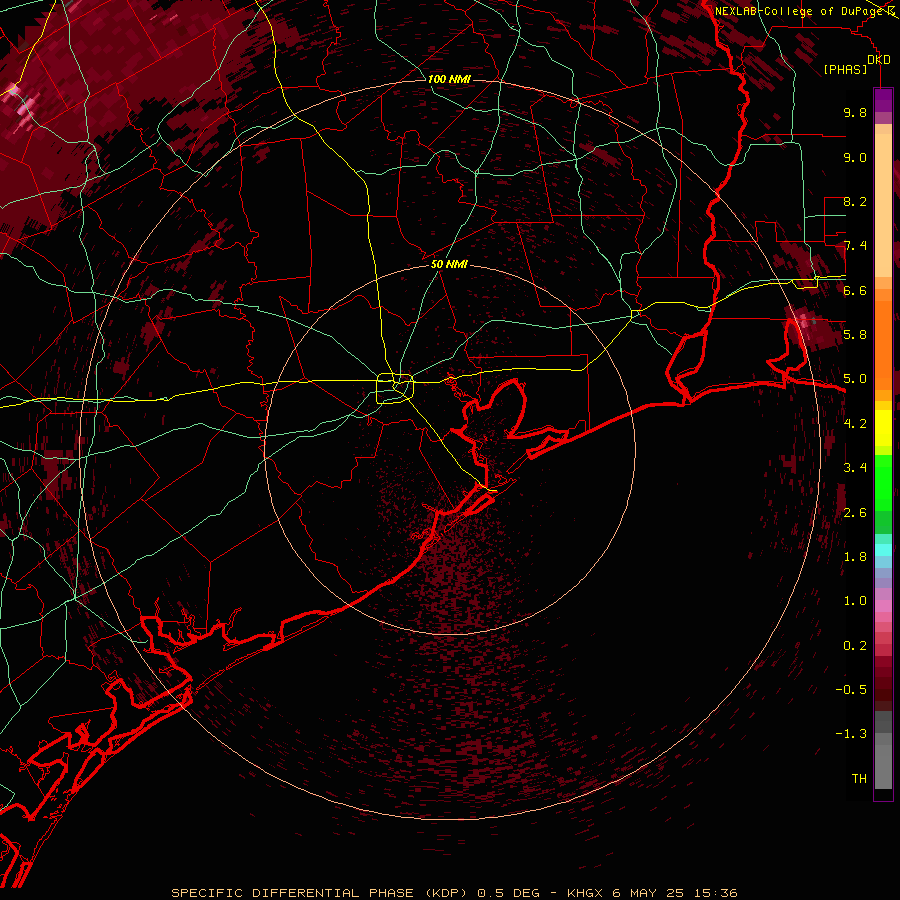Screen dimensions: 900x900
Task: Click the TH label on the legend
Action: 859,778
